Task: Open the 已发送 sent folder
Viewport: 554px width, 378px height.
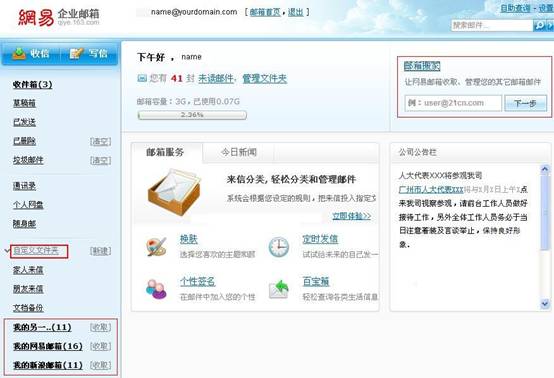Action: 24,122
